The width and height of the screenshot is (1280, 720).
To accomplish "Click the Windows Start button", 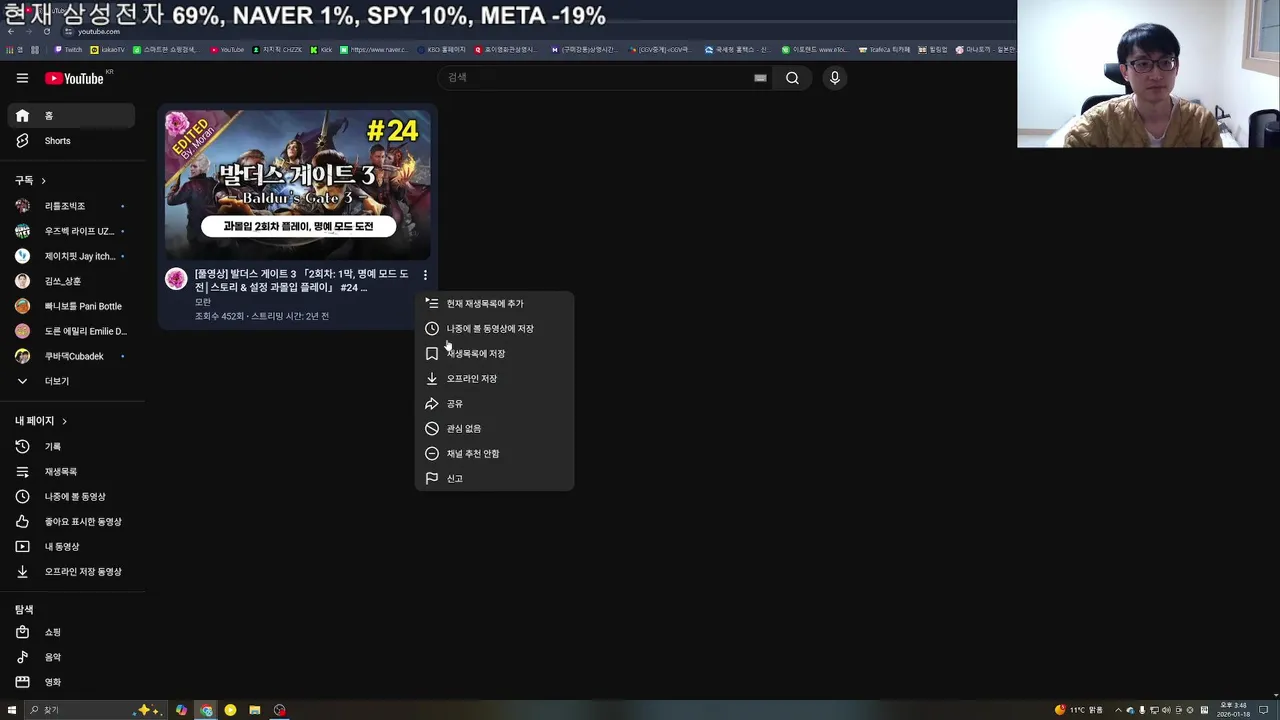I will [x=12, y=710].
